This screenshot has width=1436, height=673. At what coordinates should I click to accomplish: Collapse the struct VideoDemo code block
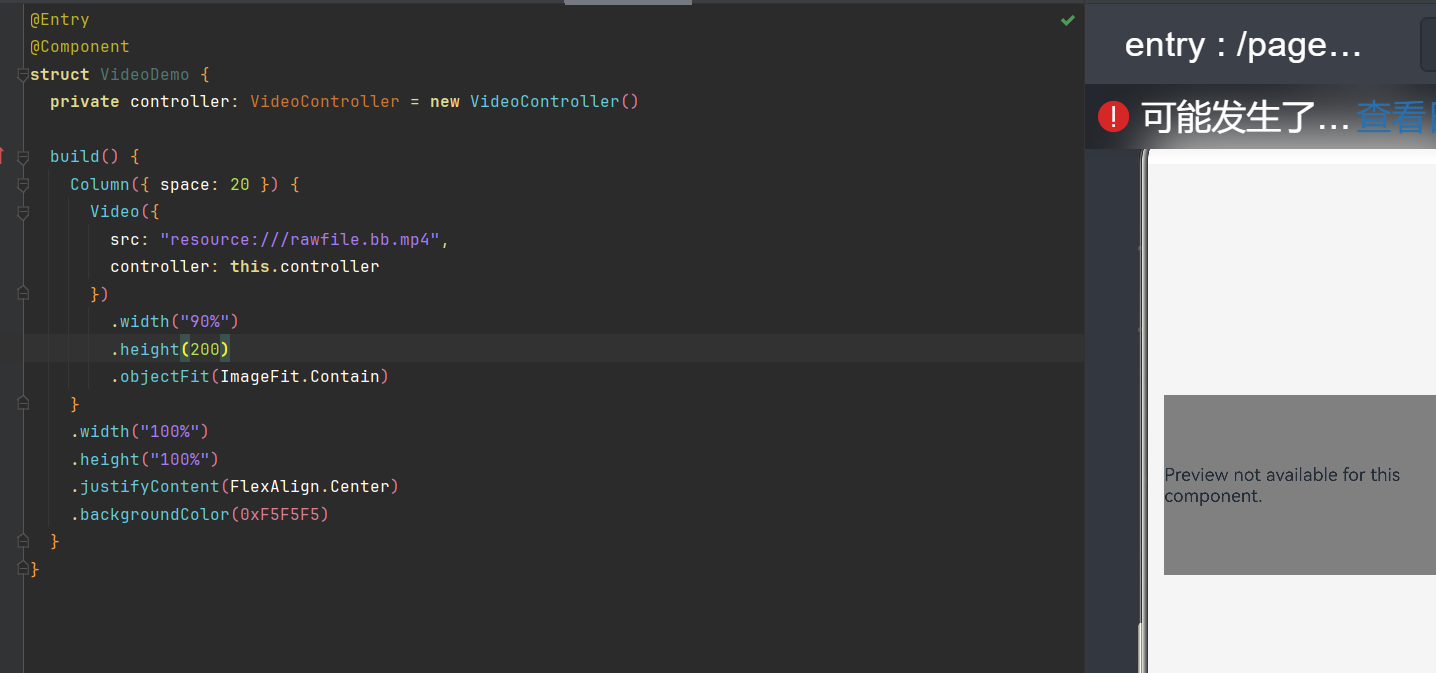pyautogui.click(x=23, y=75)
